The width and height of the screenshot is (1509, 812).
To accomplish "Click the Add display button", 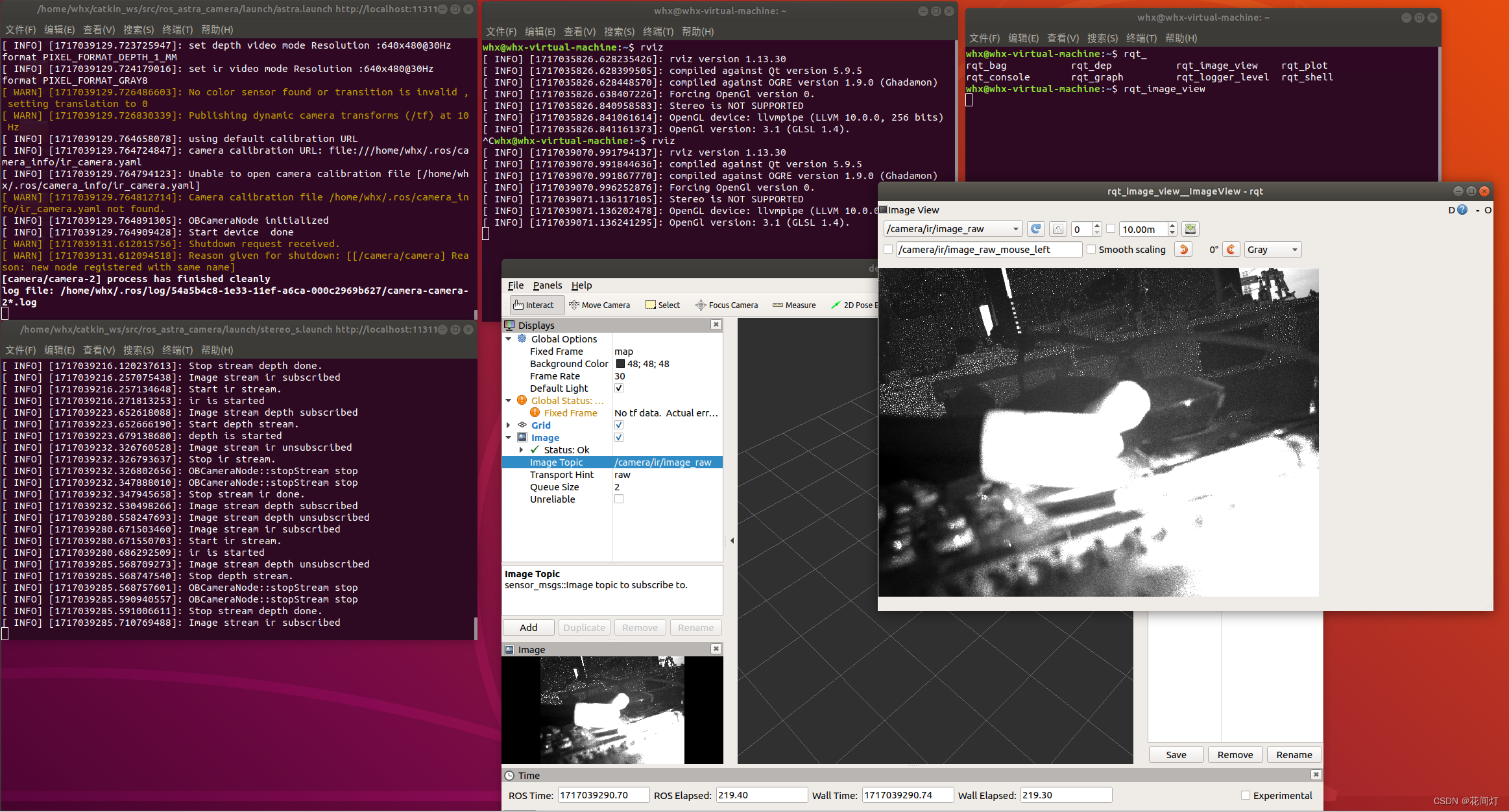I will point(529,628).
